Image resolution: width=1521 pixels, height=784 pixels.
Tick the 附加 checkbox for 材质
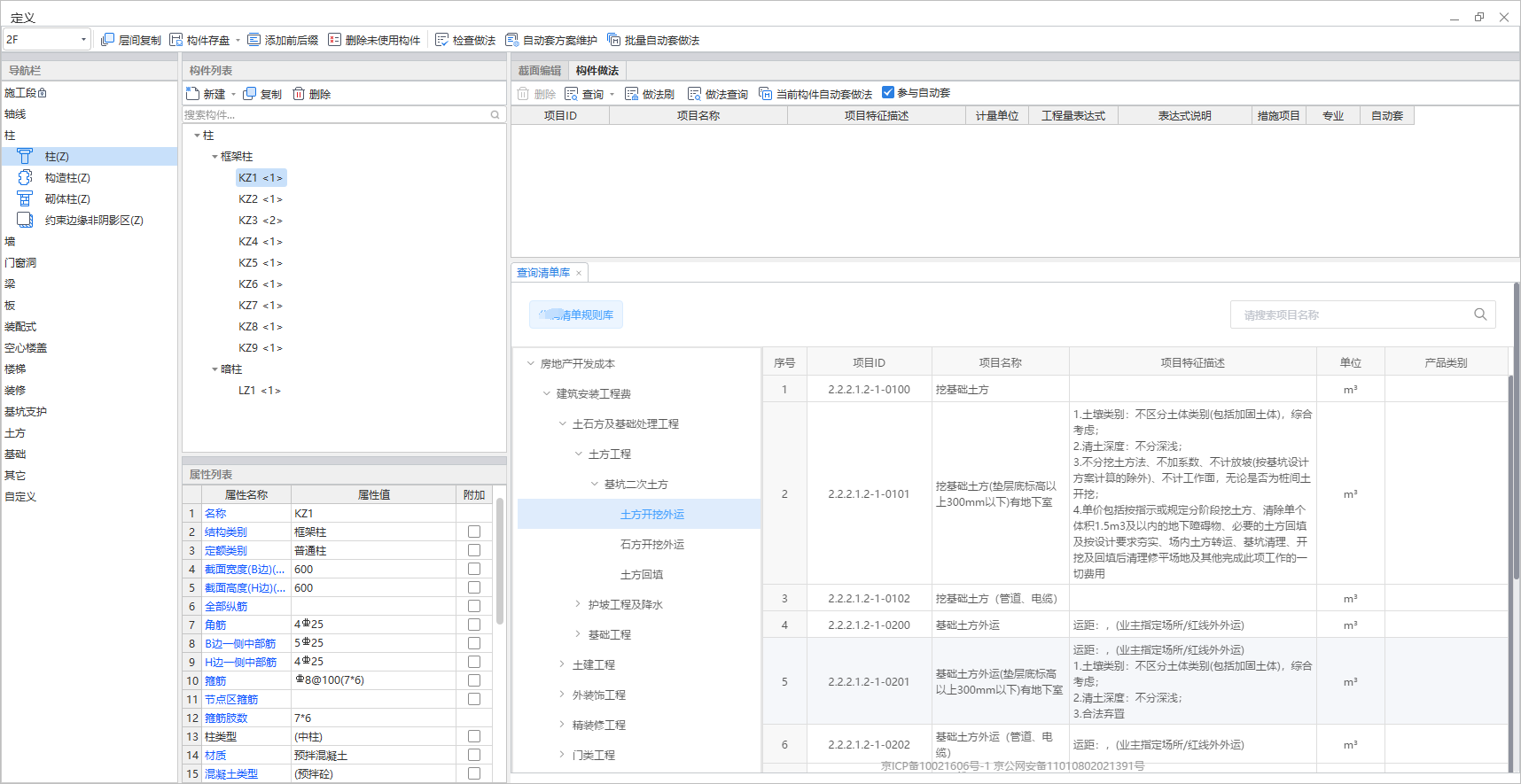tap(474, 755)
